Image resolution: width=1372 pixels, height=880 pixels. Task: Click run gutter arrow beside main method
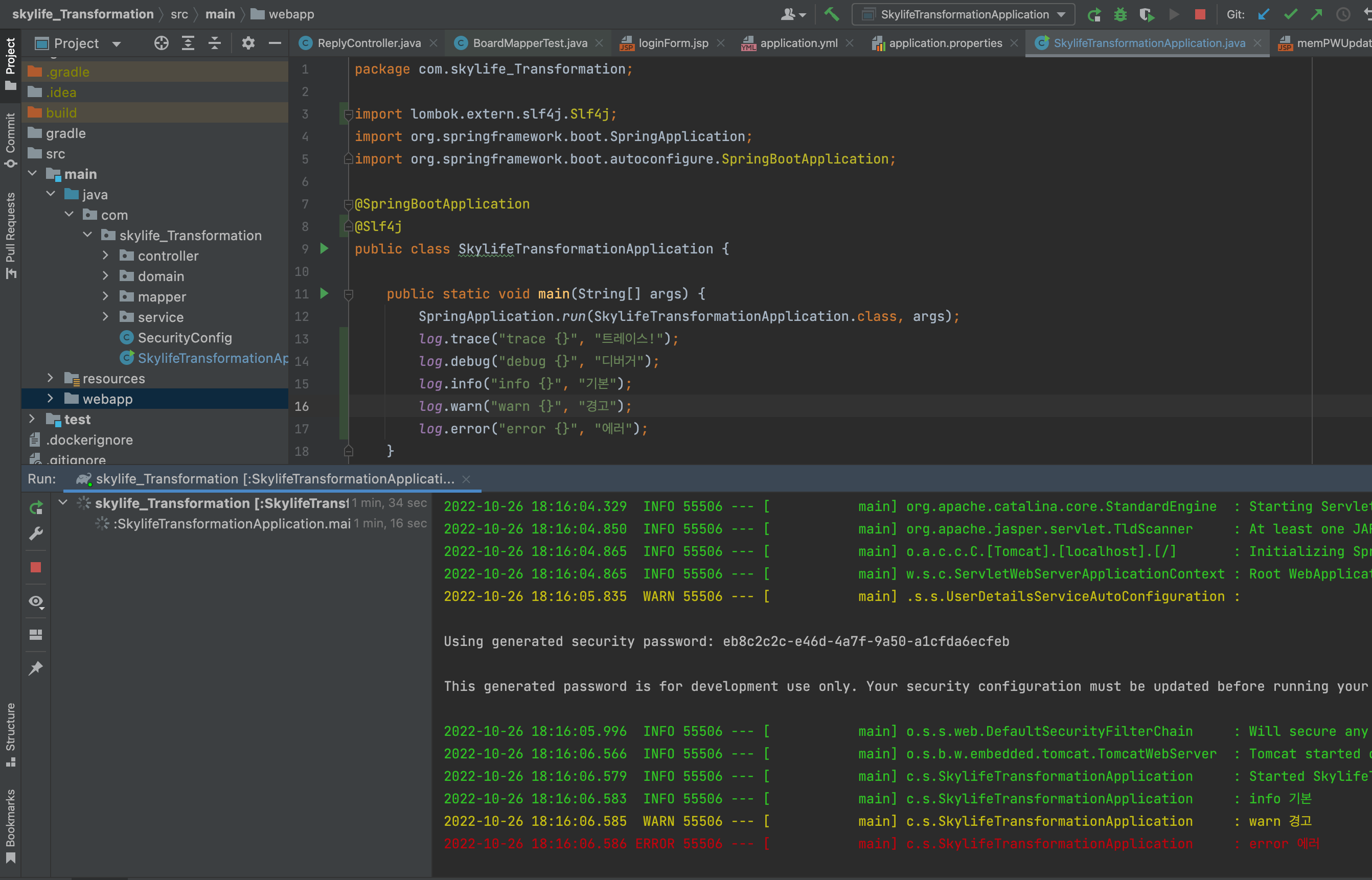[324, 294]
